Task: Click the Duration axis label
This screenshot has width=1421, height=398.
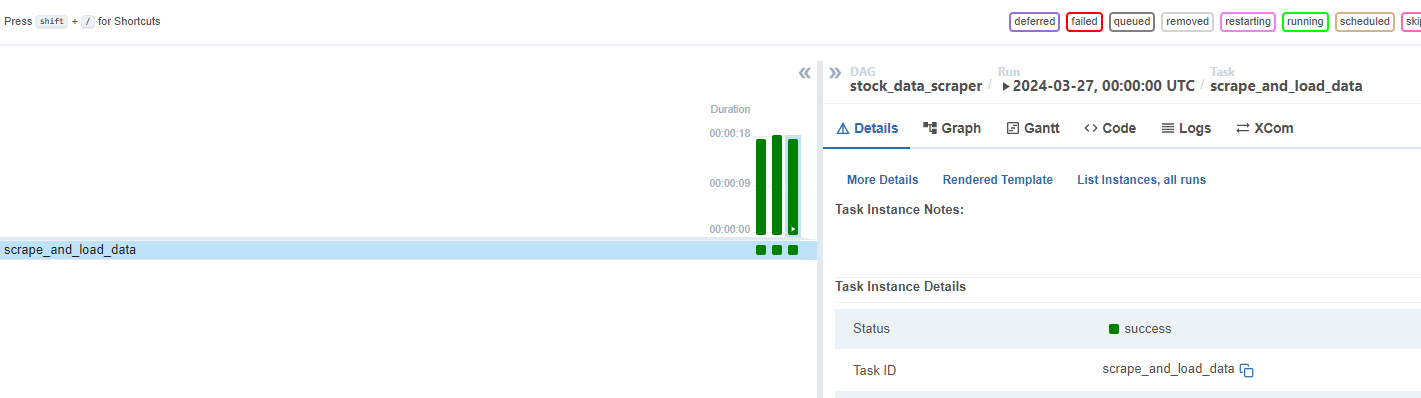Action: click(x=730, y=109)
